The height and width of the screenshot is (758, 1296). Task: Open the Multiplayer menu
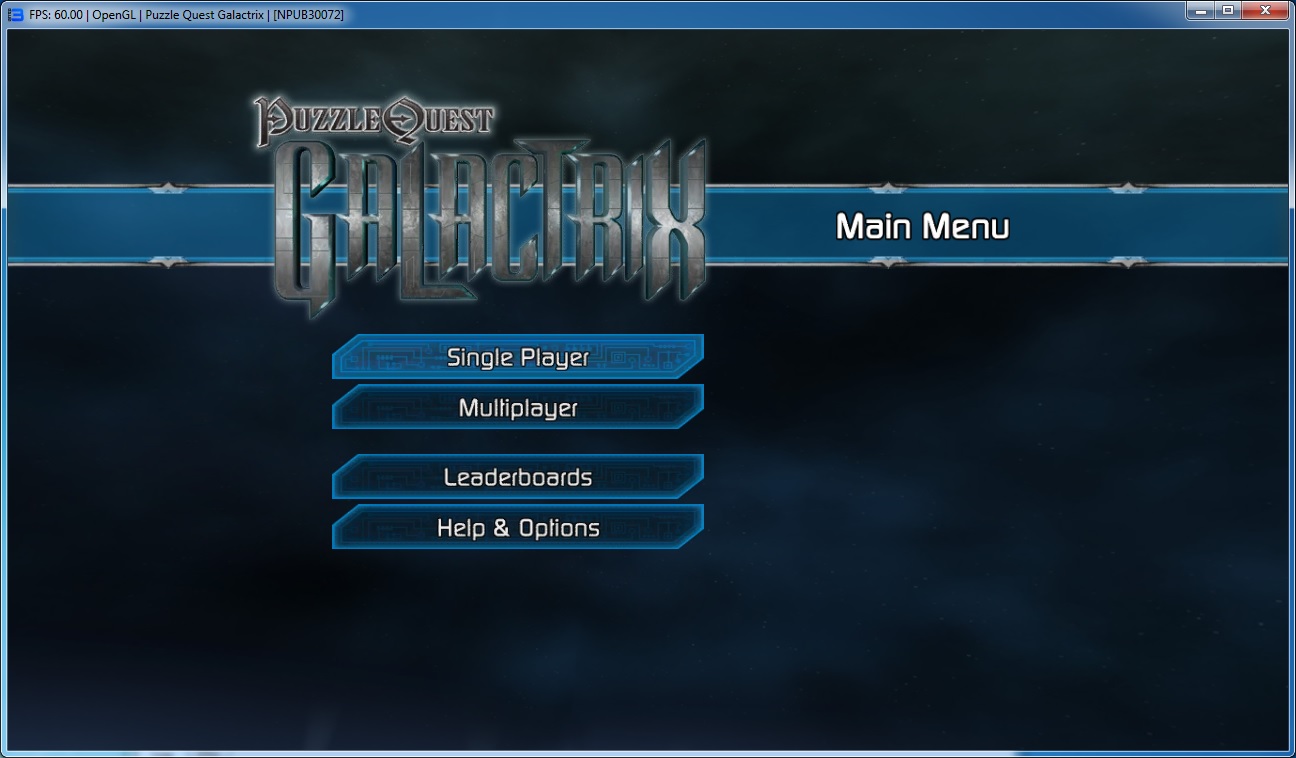518,407
